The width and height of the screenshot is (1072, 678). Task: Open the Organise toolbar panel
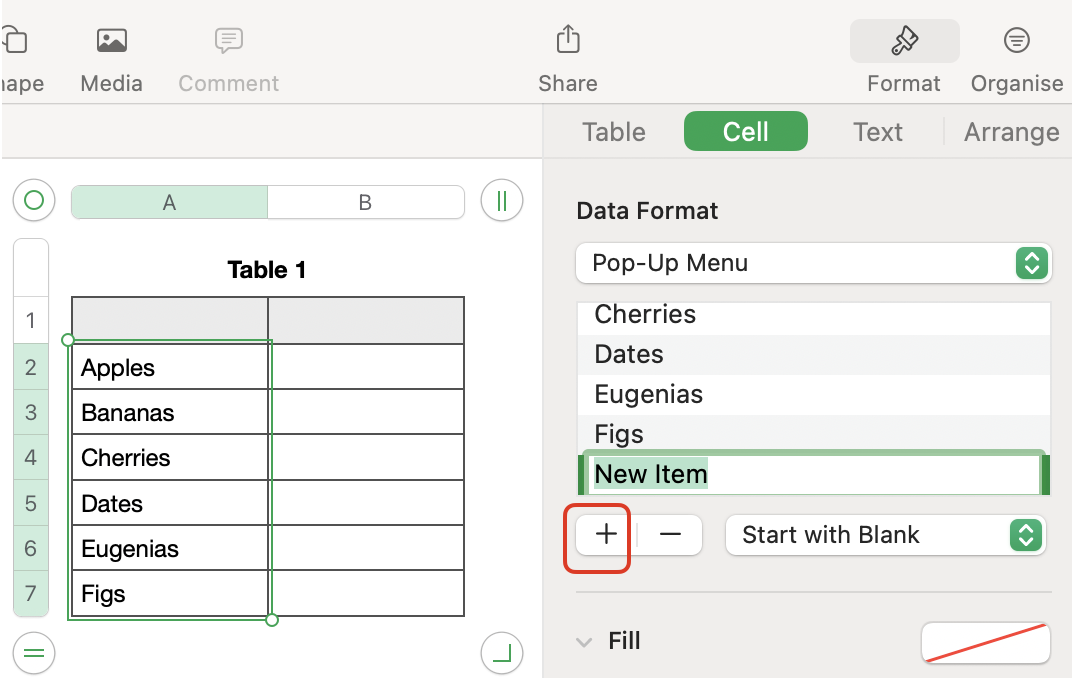click(1016, 41)
